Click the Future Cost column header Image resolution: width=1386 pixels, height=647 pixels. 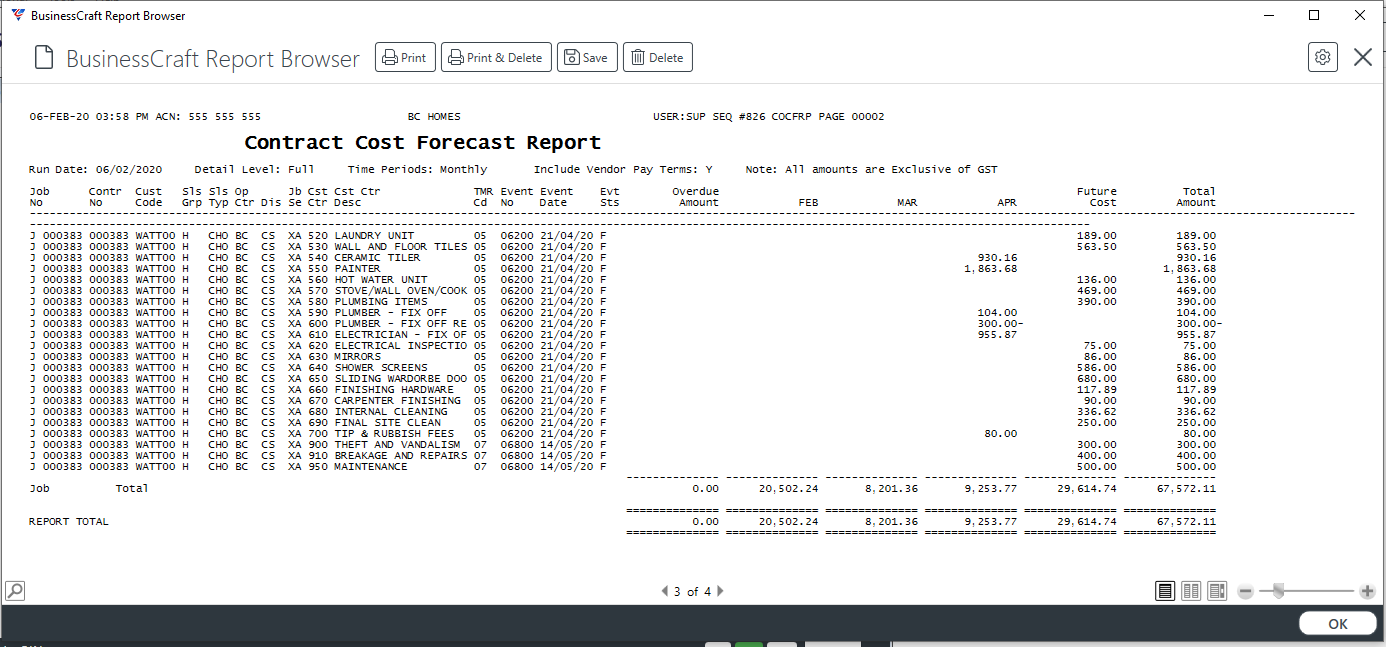tap(1097, 197)
